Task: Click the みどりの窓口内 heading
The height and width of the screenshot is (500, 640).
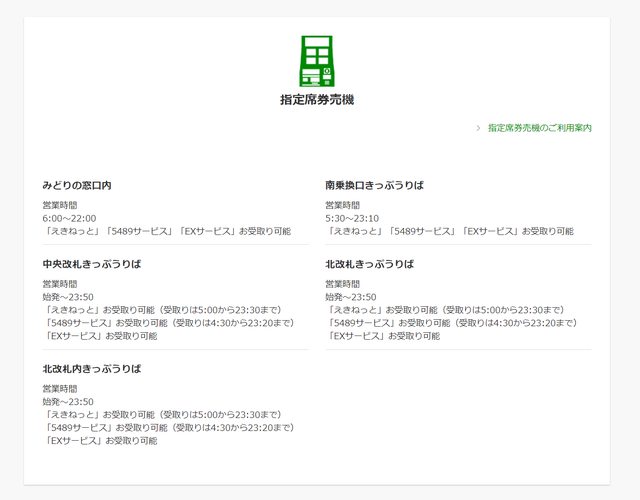Action: [76, 185]
